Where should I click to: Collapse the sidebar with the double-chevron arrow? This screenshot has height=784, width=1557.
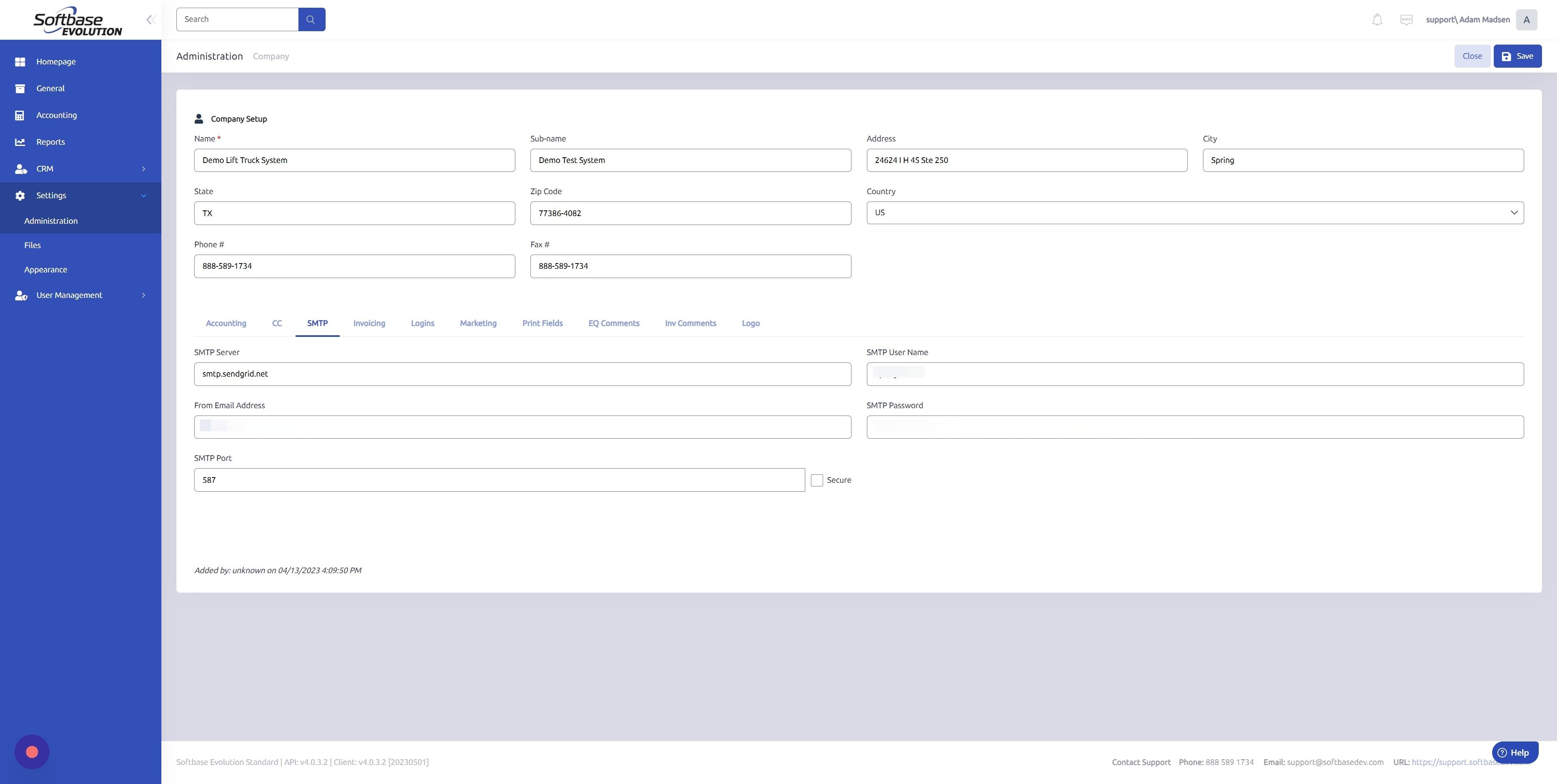coord(150,19)
